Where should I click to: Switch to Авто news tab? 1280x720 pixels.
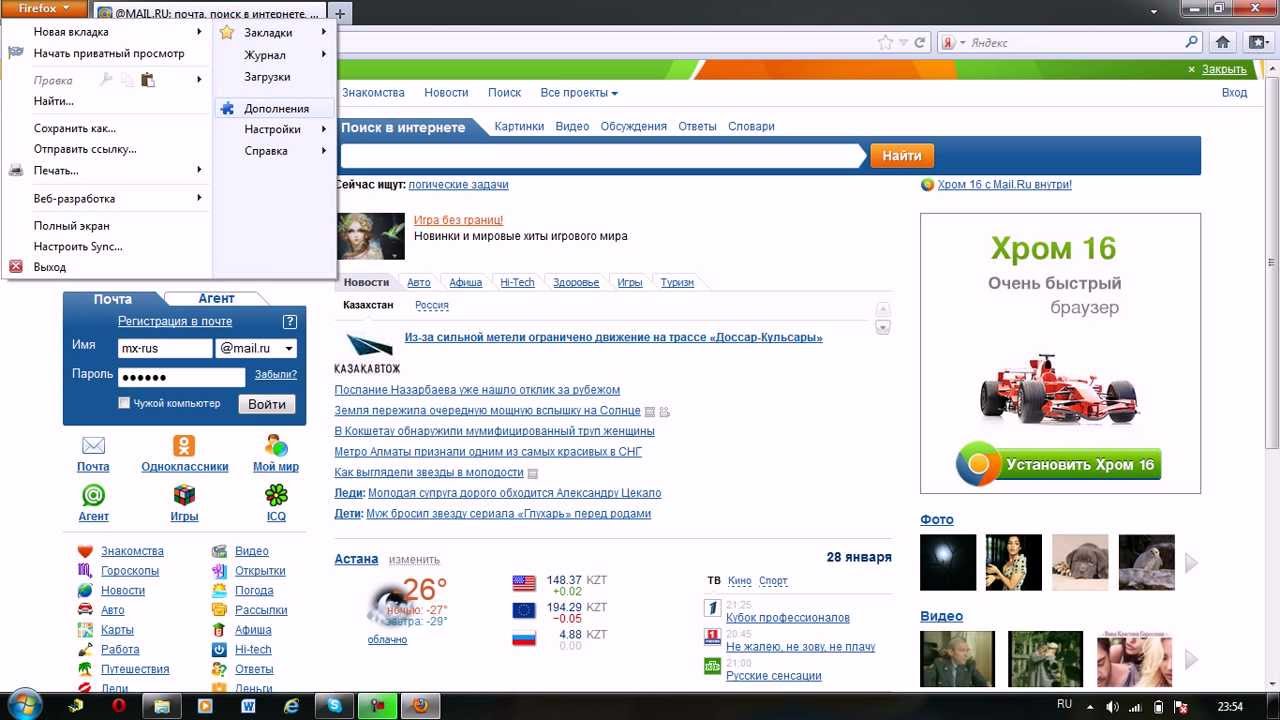pyautogui.click(x=419, y=283)
